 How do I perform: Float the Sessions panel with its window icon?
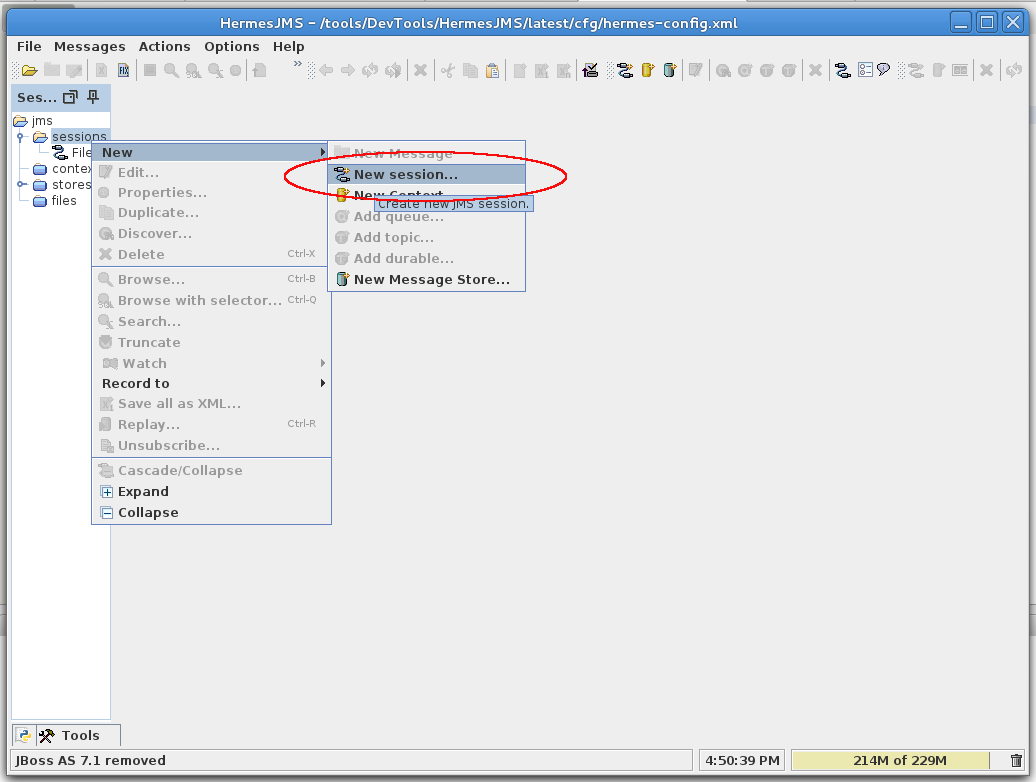70,97
